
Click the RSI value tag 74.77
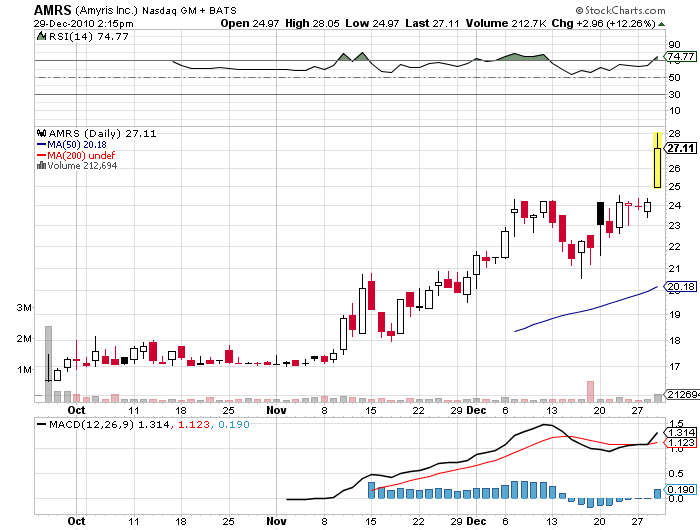click(x=680, y=56)
